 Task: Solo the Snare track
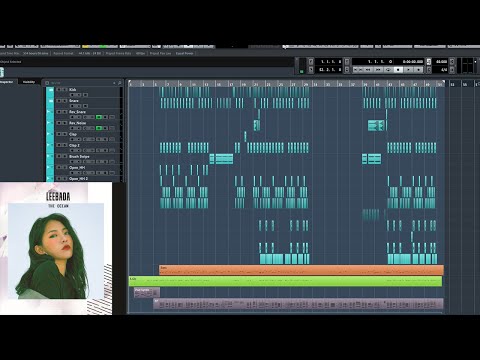pos(65,101)
